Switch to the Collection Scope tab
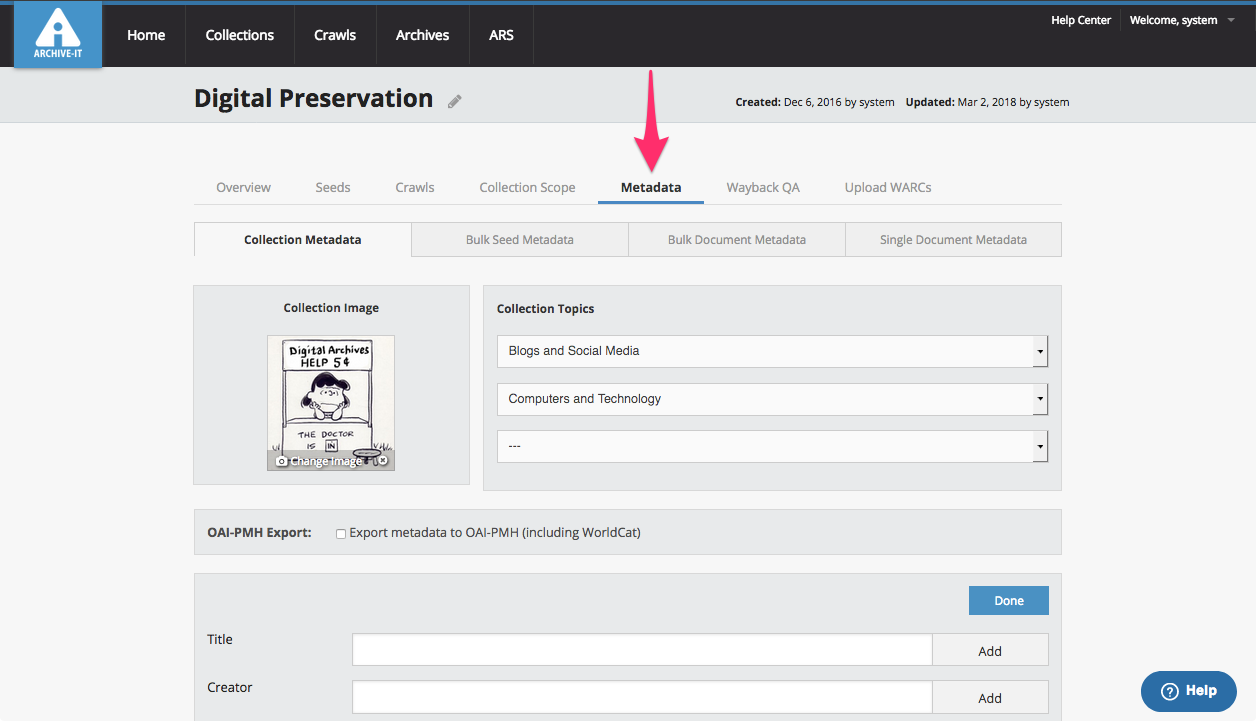 coord(527,187)
